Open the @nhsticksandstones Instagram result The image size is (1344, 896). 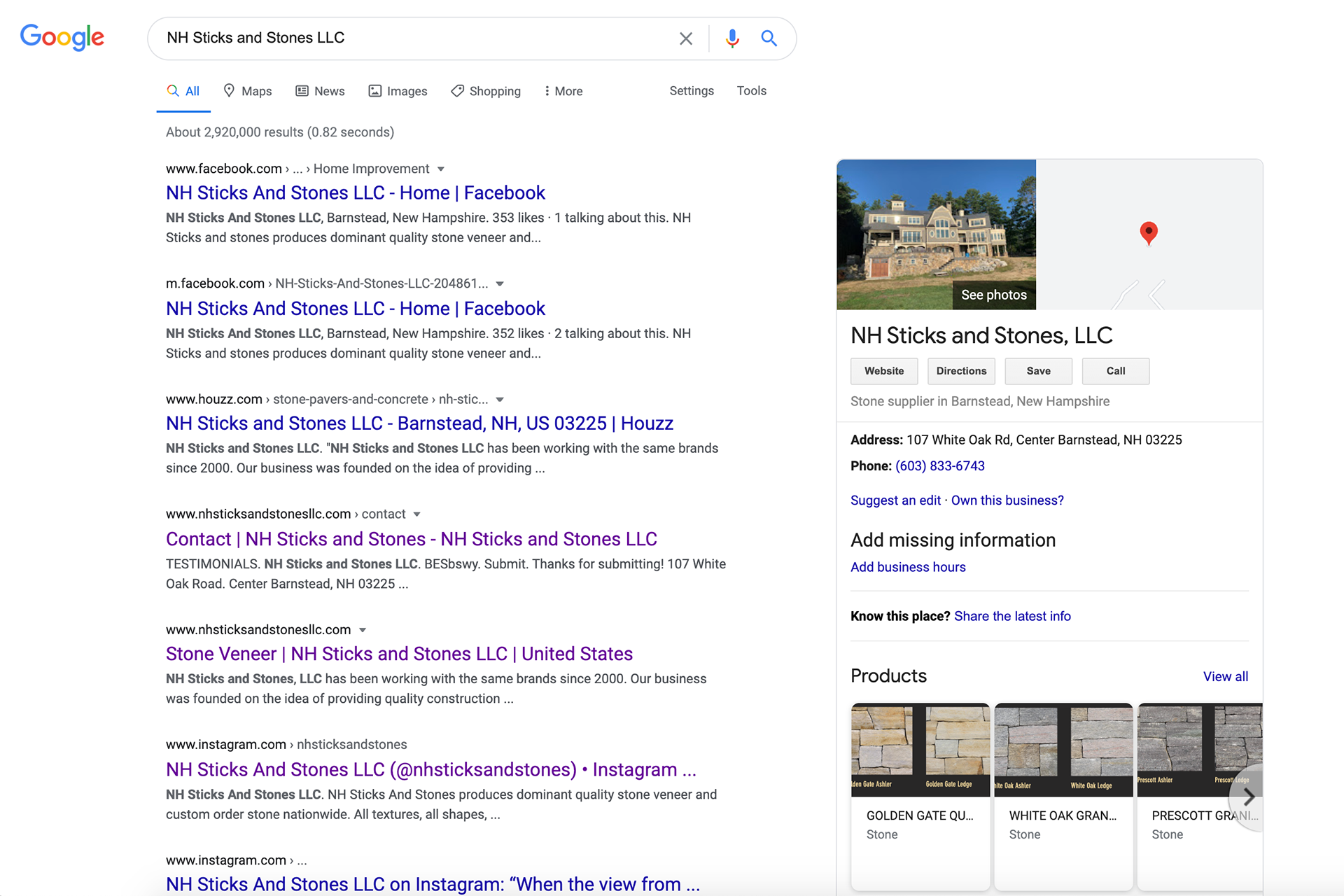[431, 769]
